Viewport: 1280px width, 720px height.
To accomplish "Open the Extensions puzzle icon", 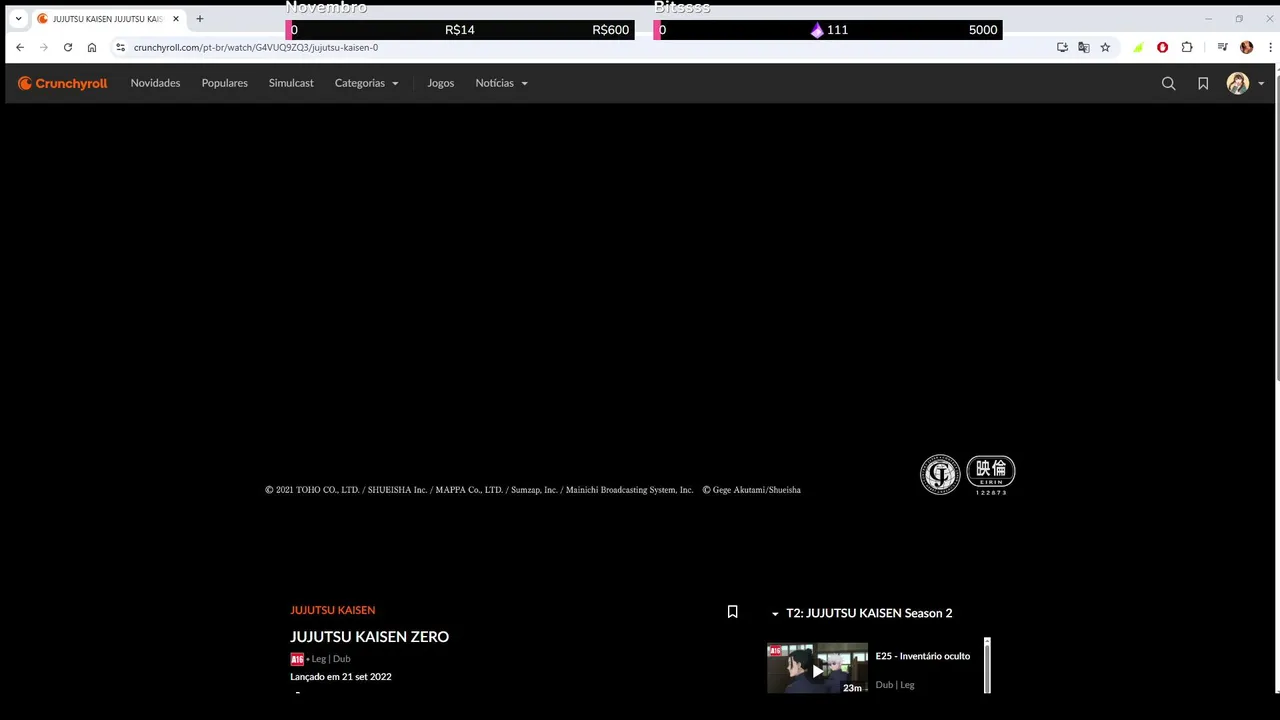I will tap(1187, 47).
